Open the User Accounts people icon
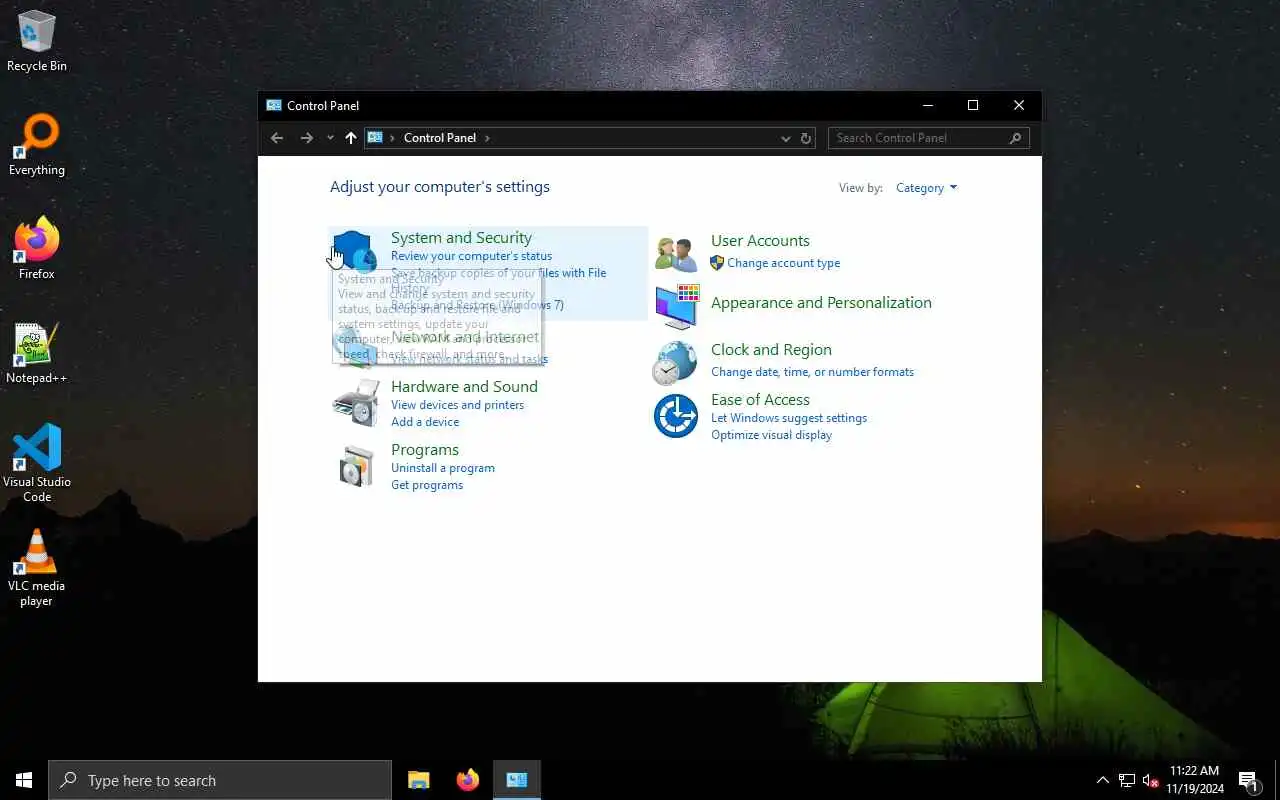The height and width of the screenshot is (800, 1280). point(676,254)
